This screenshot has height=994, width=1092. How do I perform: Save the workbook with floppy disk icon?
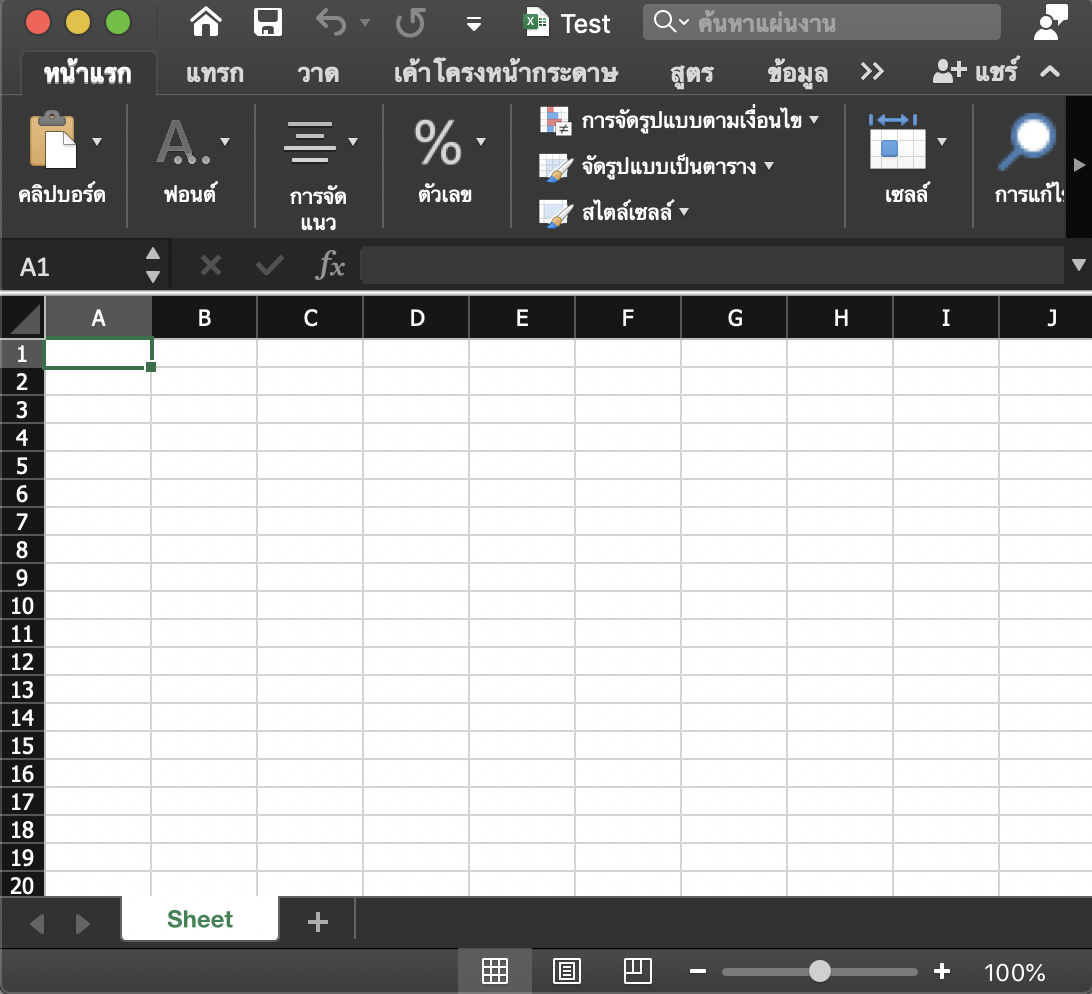(268, 22)
